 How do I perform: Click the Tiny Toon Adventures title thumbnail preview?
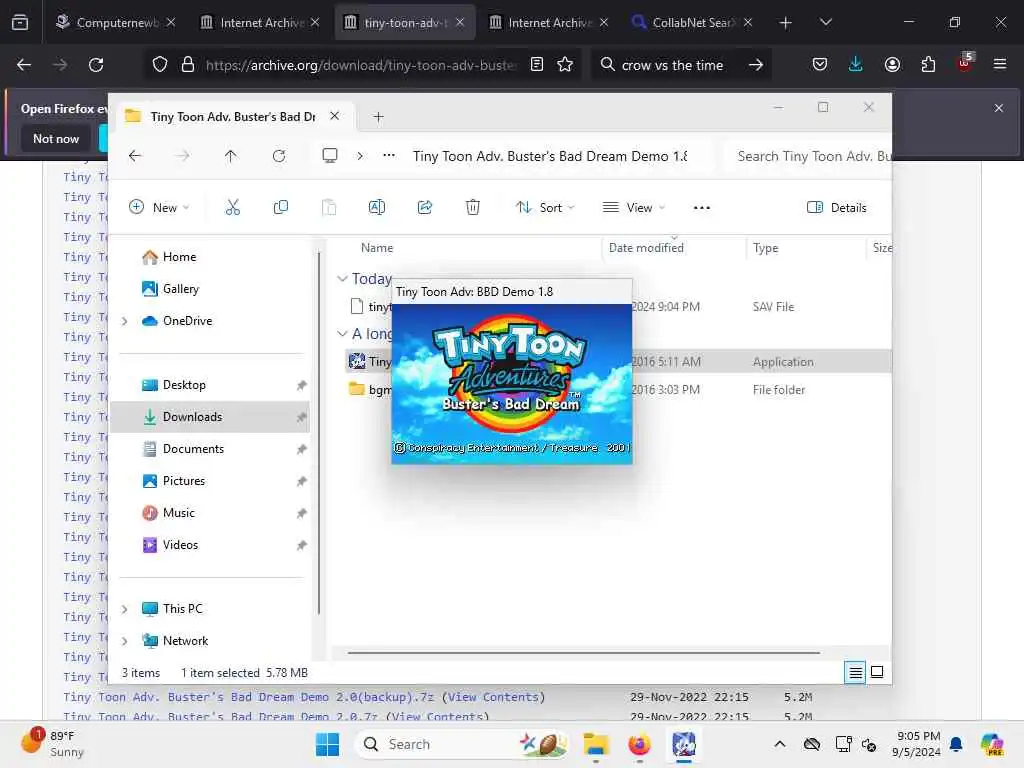click(x=512, y=385)
